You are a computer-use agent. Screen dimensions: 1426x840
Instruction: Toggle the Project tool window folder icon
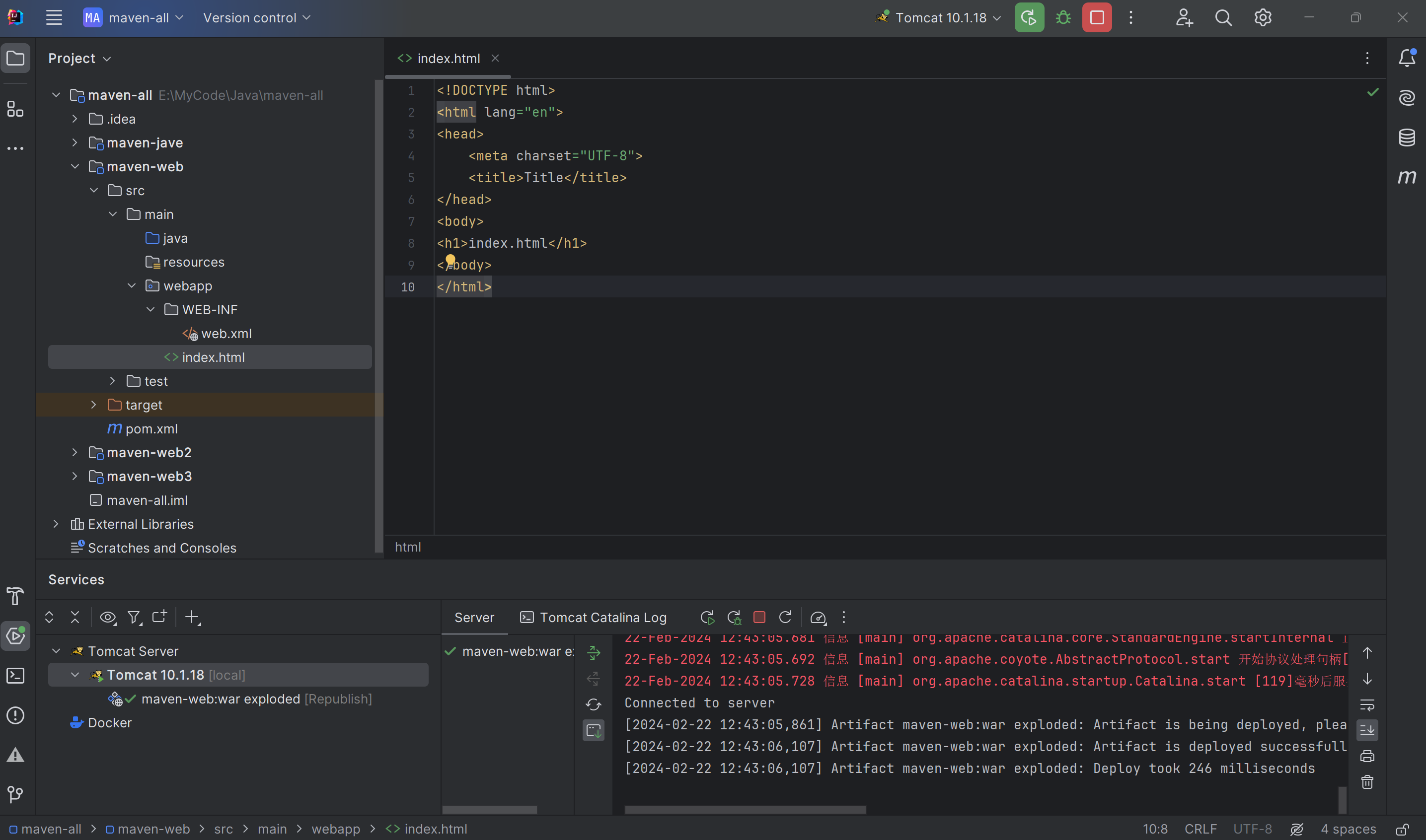pos(15,58)
